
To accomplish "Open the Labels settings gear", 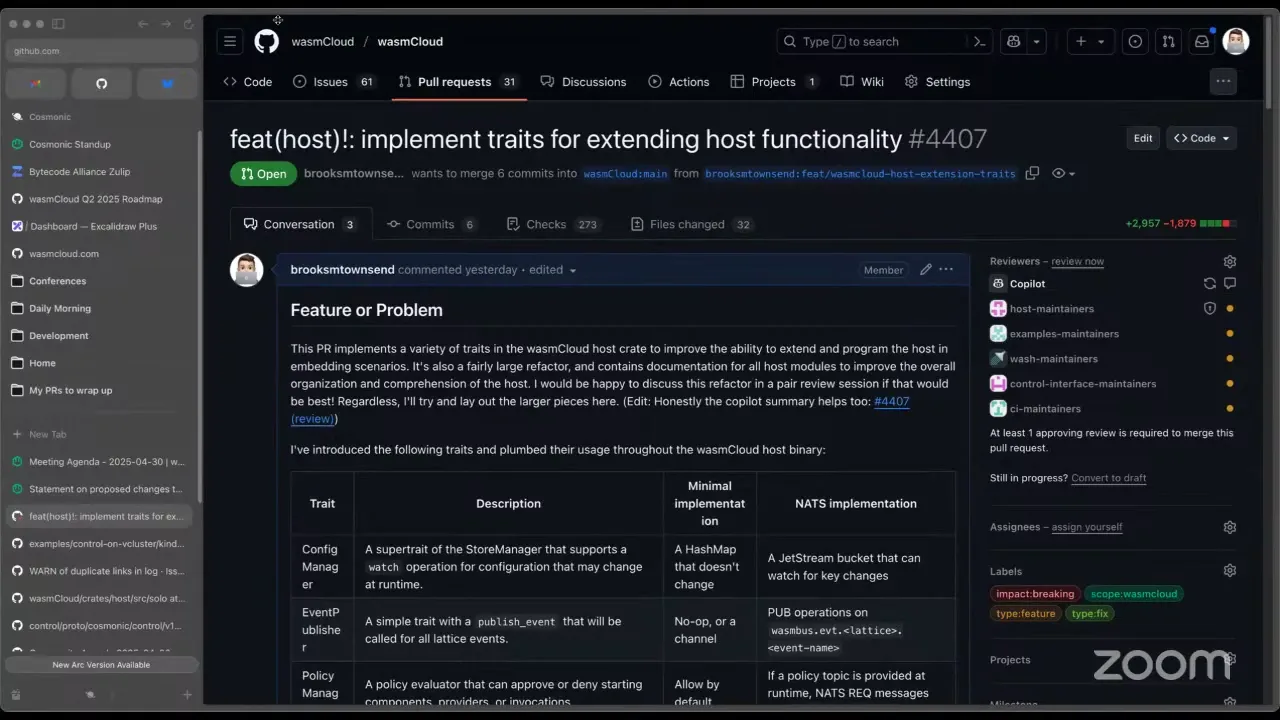I will [x=1230, y=571].
